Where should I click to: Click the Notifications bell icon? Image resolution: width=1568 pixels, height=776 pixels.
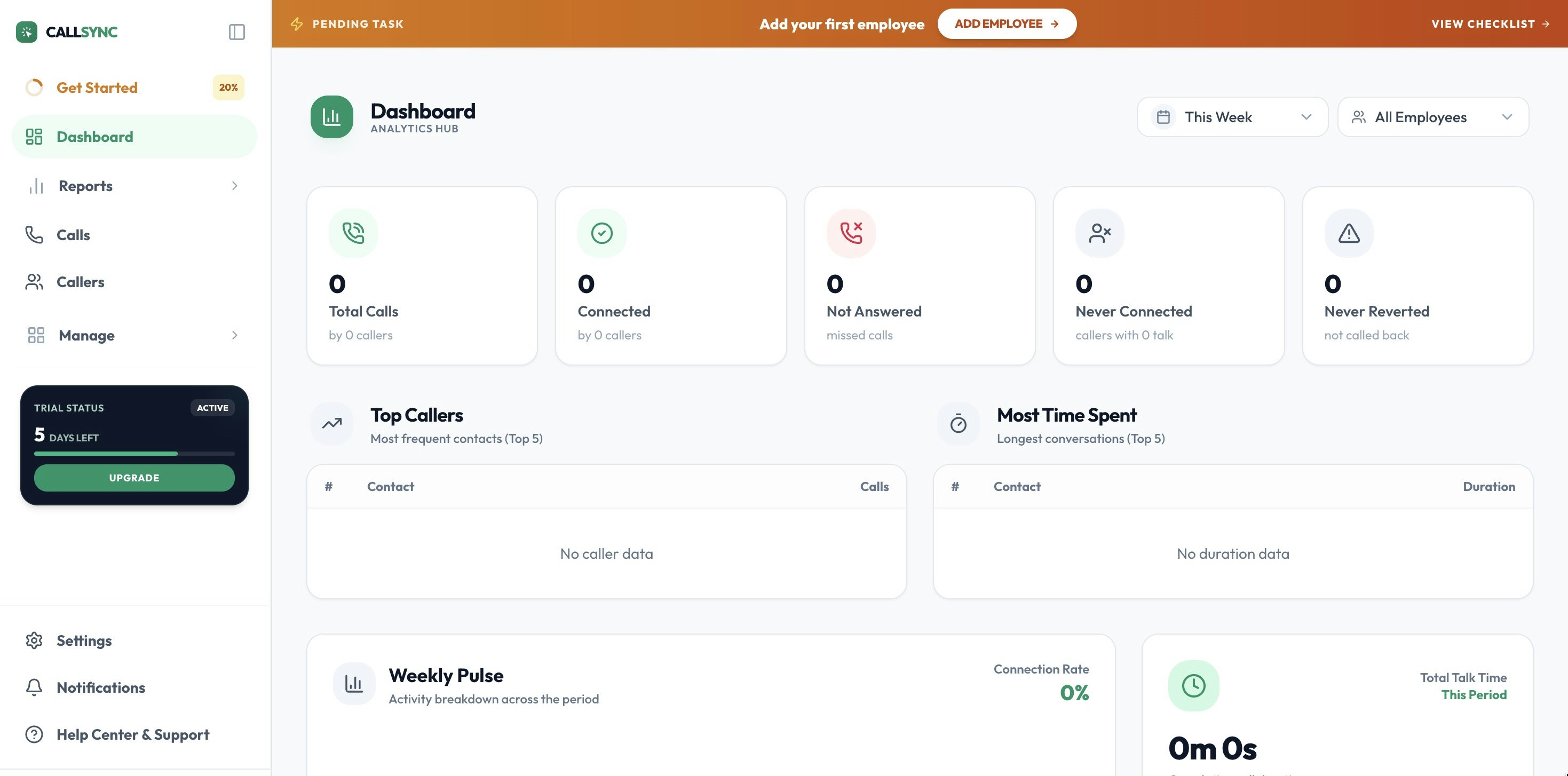click(34, 687)
